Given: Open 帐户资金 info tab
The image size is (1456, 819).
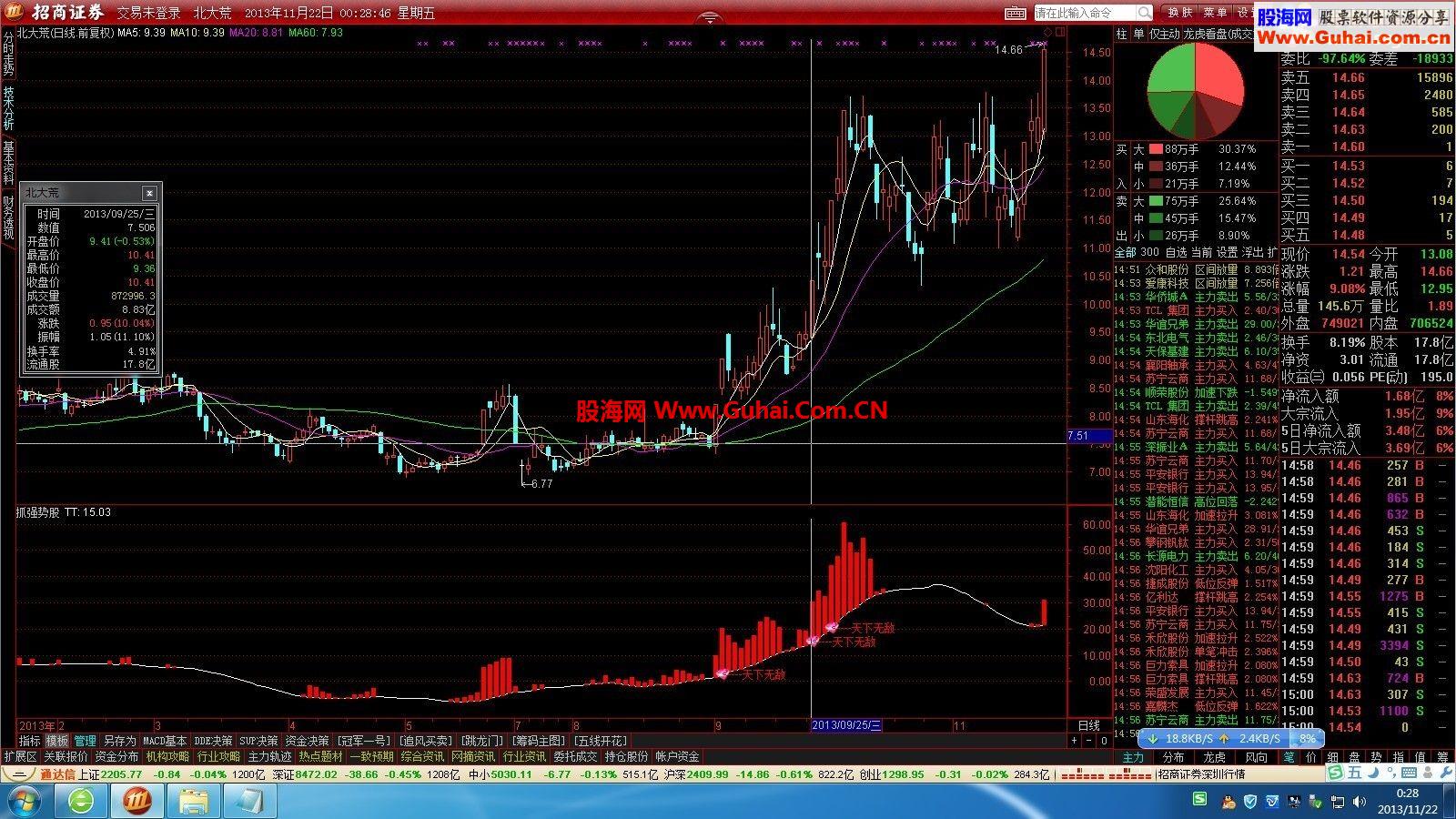Looking at the screenshot, I should [677, 757].
